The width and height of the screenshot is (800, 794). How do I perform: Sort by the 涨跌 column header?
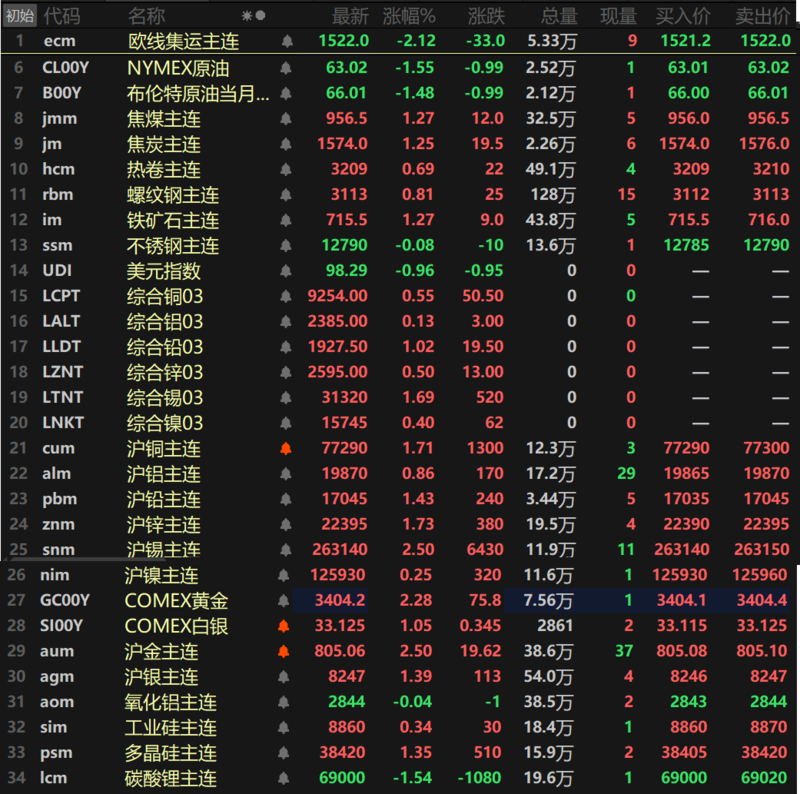[x=486, y=16]
